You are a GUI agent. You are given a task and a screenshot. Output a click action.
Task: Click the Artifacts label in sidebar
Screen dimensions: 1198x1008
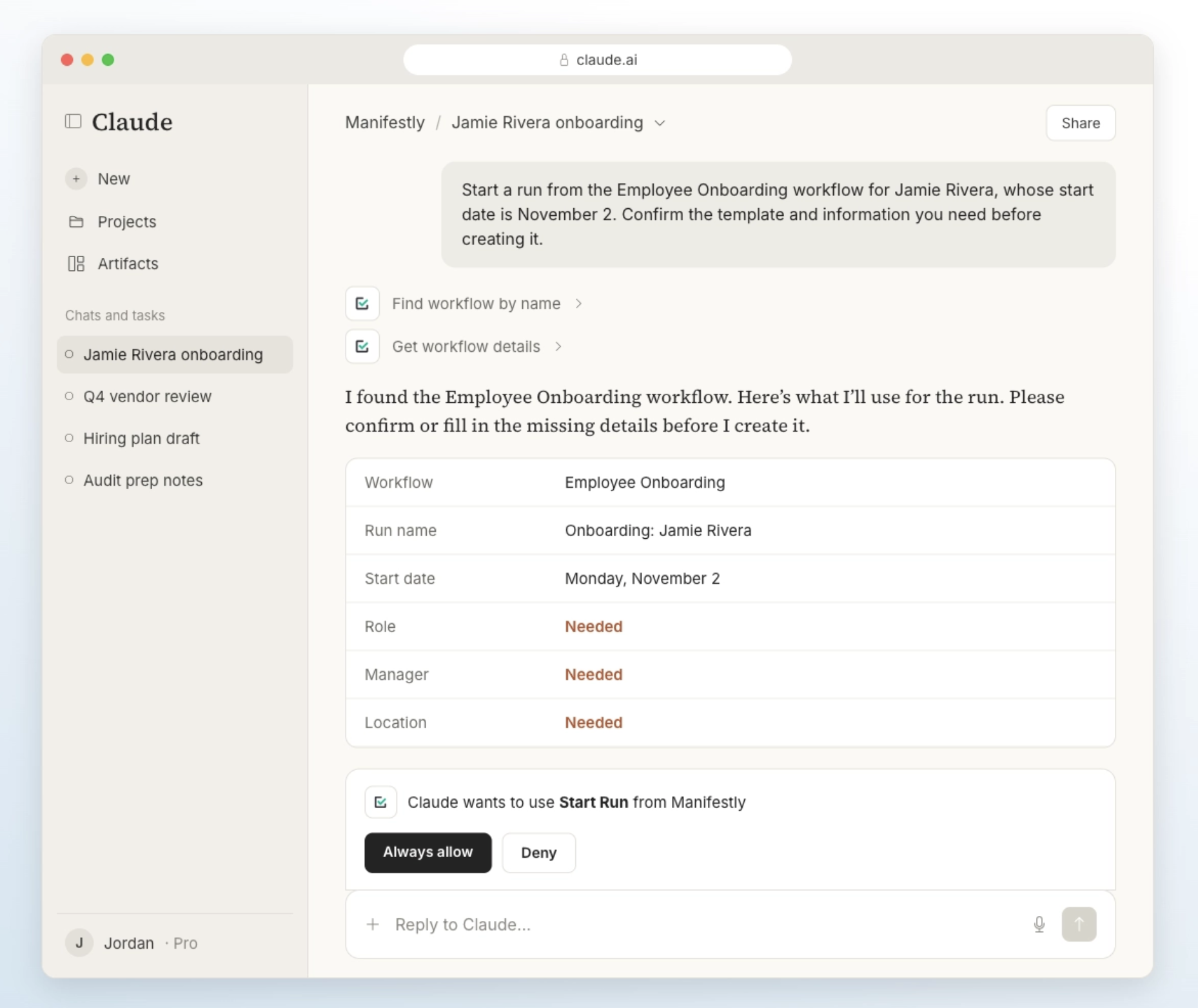coord(128,264)
